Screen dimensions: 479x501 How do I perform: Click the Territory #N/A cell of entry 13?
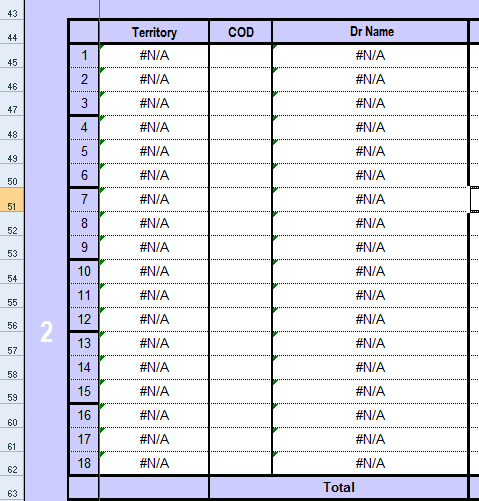(x=154, y=343)
